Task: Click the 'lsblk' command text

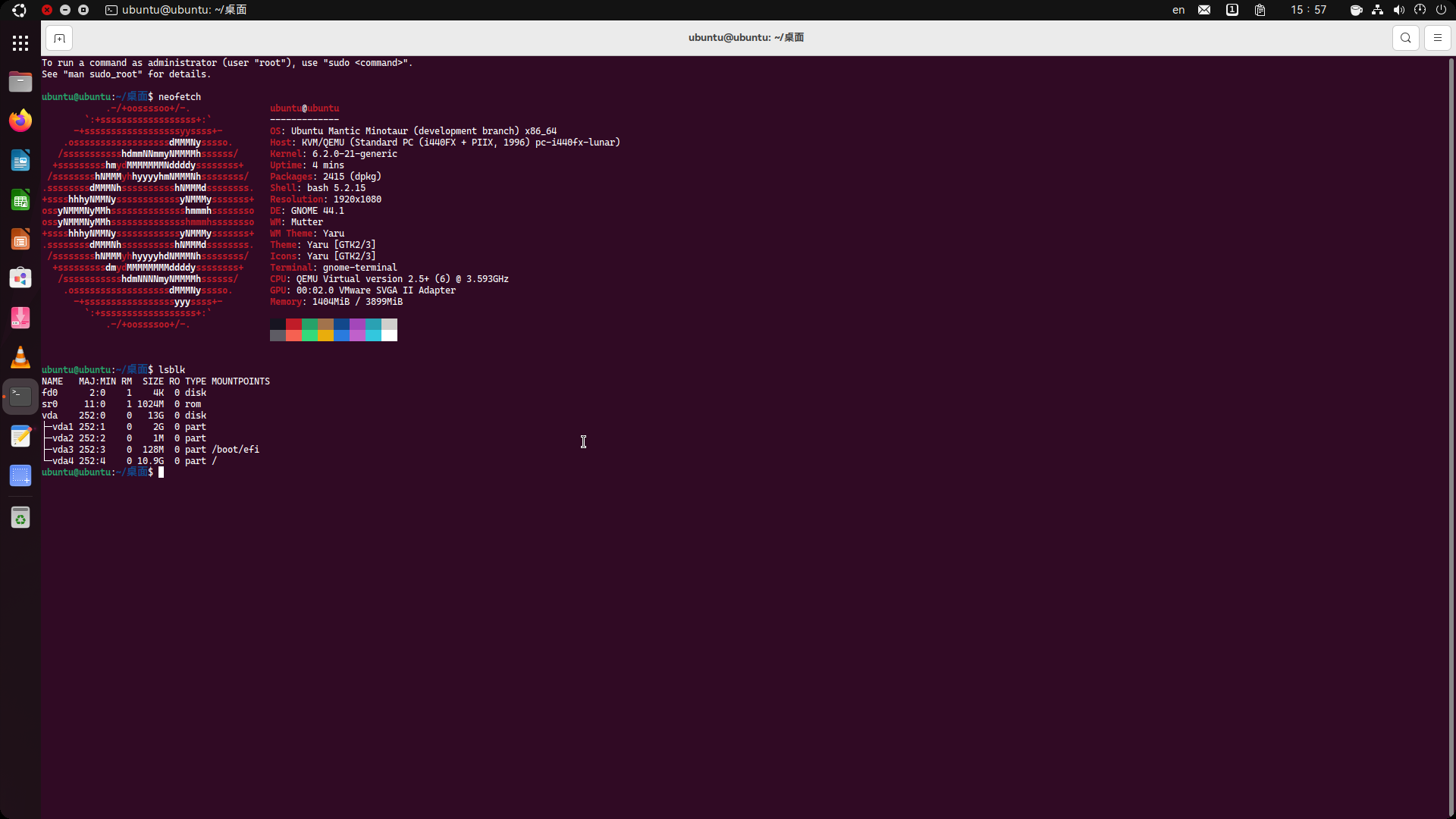Action: tap(171, 370)
